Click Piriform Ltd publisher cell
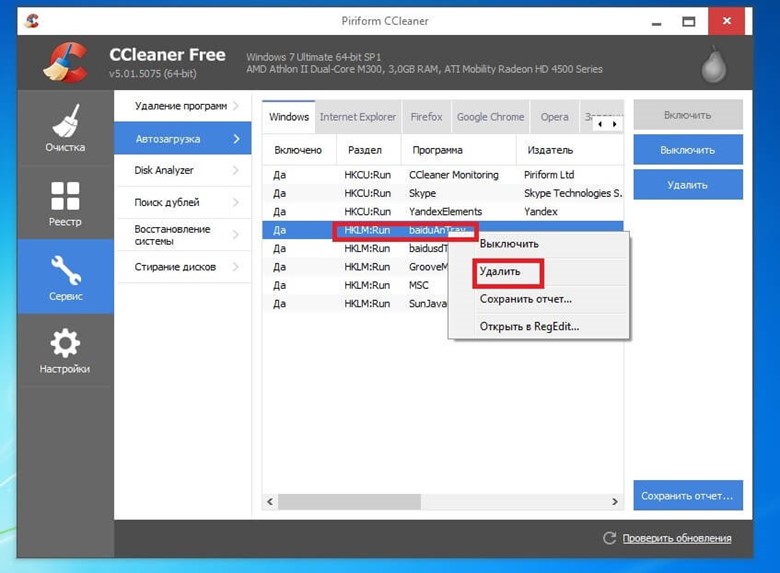 click(x=549, y=175)
